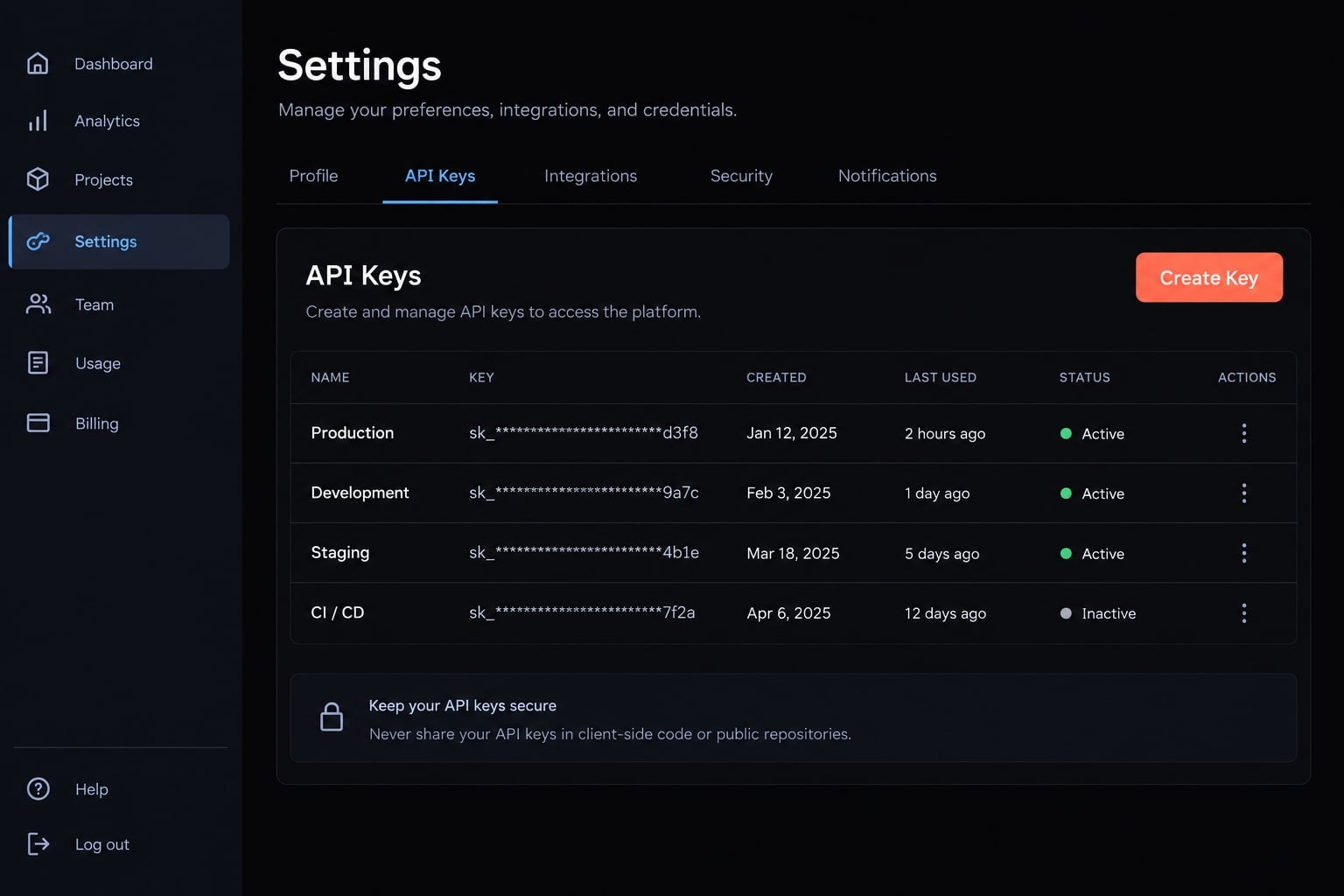The width and height of the screenshot is (1344, 896).
Task: Select the API Keys tab
Action: click(440, 176)
